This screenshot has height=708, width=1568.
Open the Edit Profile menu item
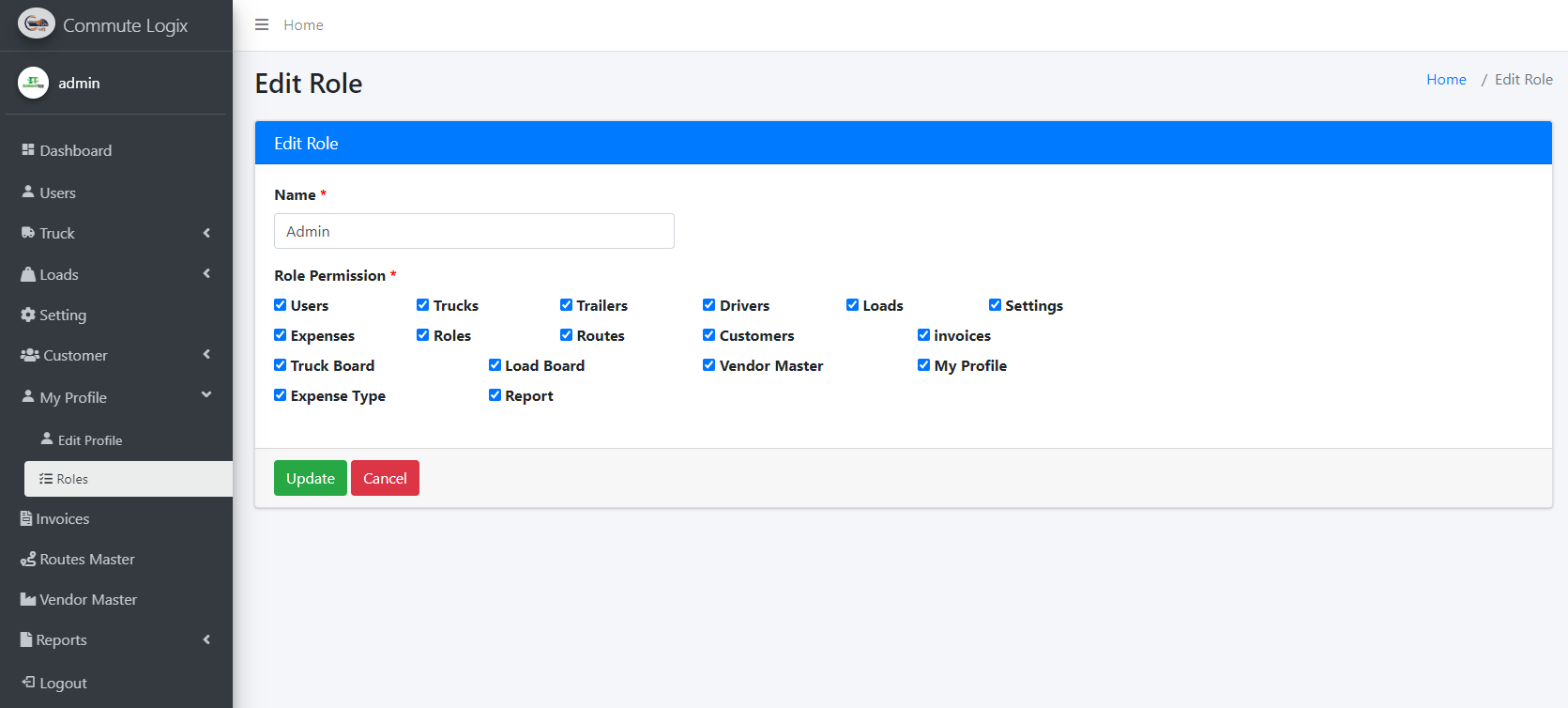[x=89, y=440]
